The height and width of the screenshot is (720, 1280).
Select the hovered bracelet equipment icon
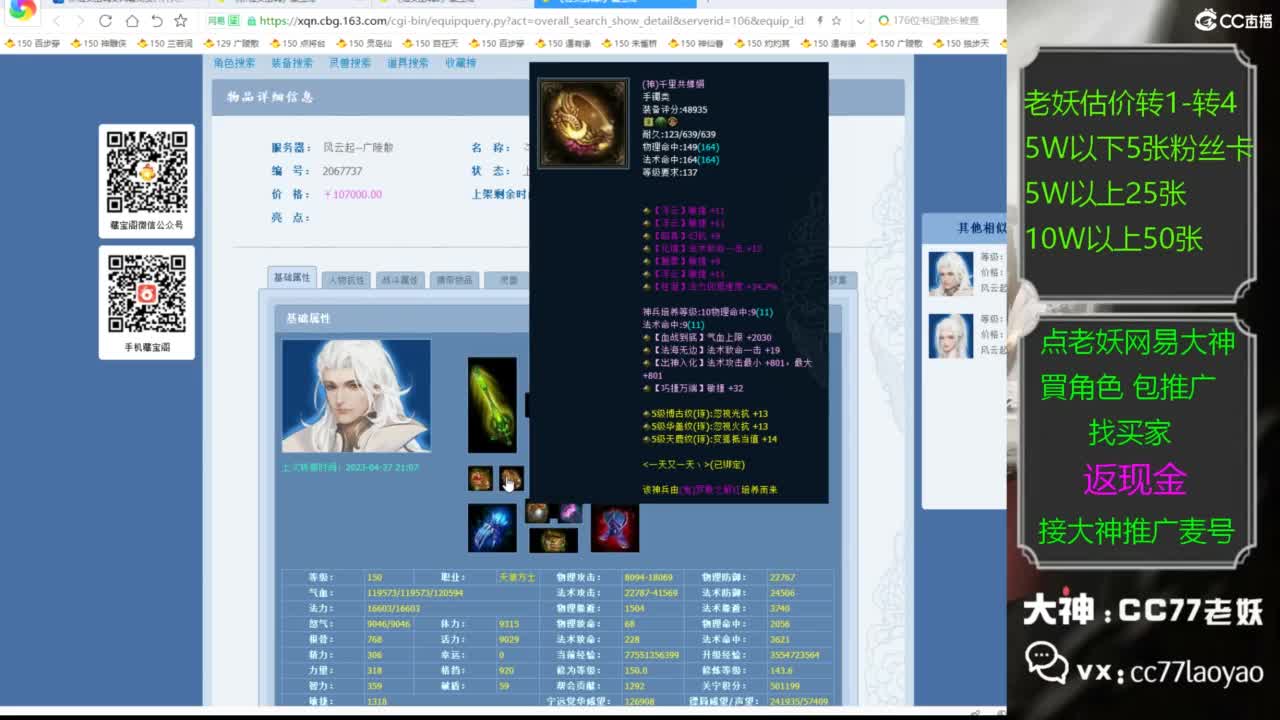511,478
